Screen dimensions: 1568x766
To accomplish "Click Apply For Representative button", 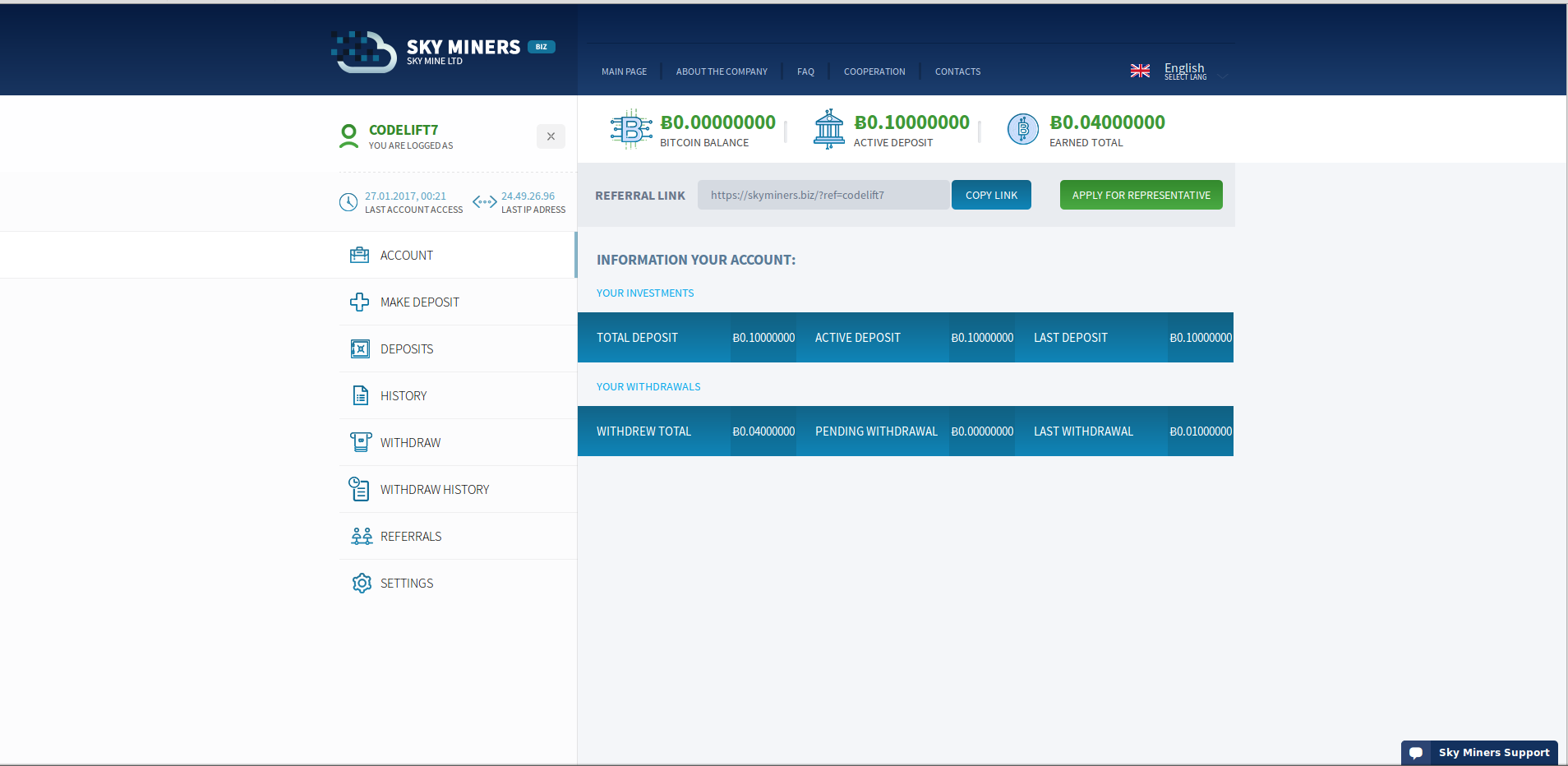I will pos(1141,195).
